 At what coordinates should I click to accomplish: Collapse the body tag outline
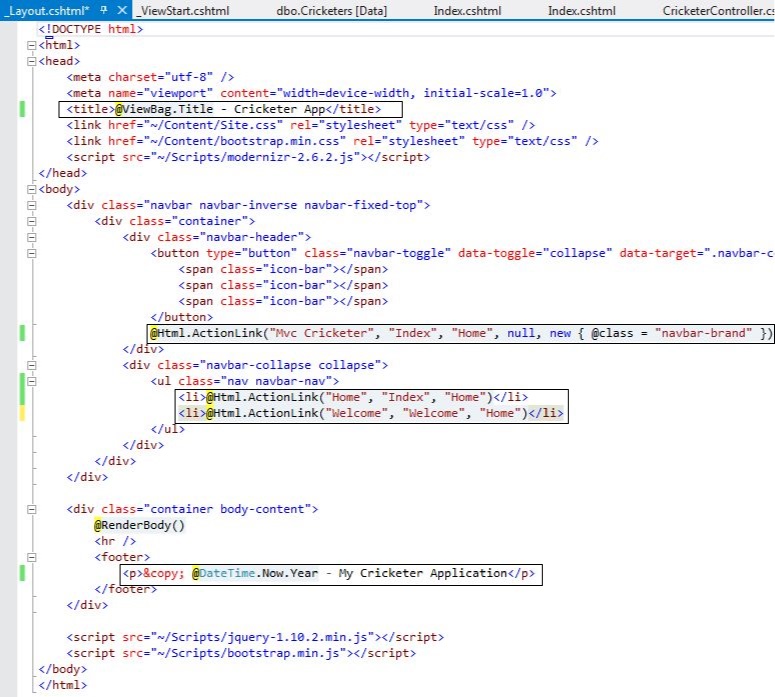32,189
